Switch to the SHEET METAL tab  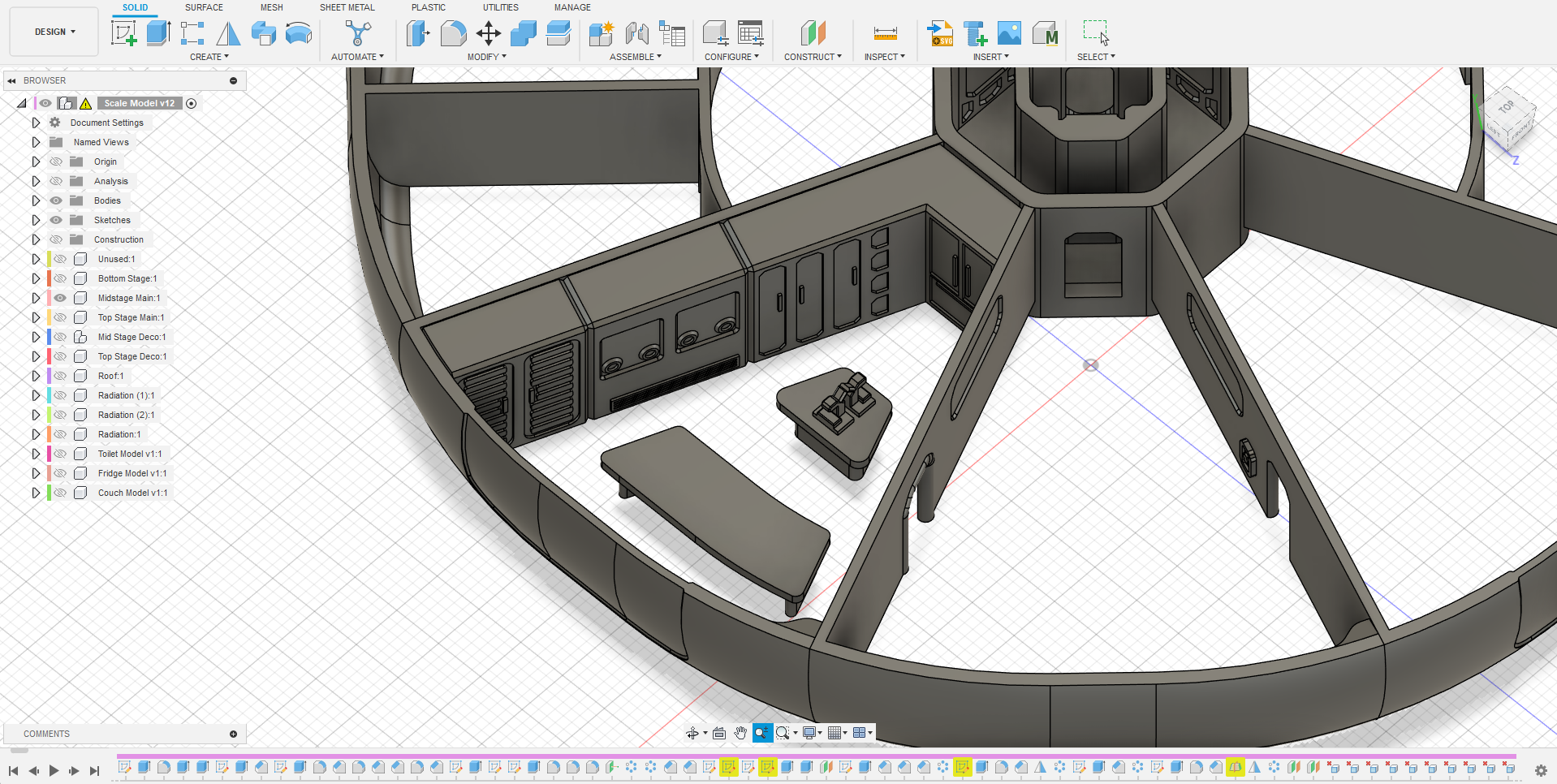point(347,7)
